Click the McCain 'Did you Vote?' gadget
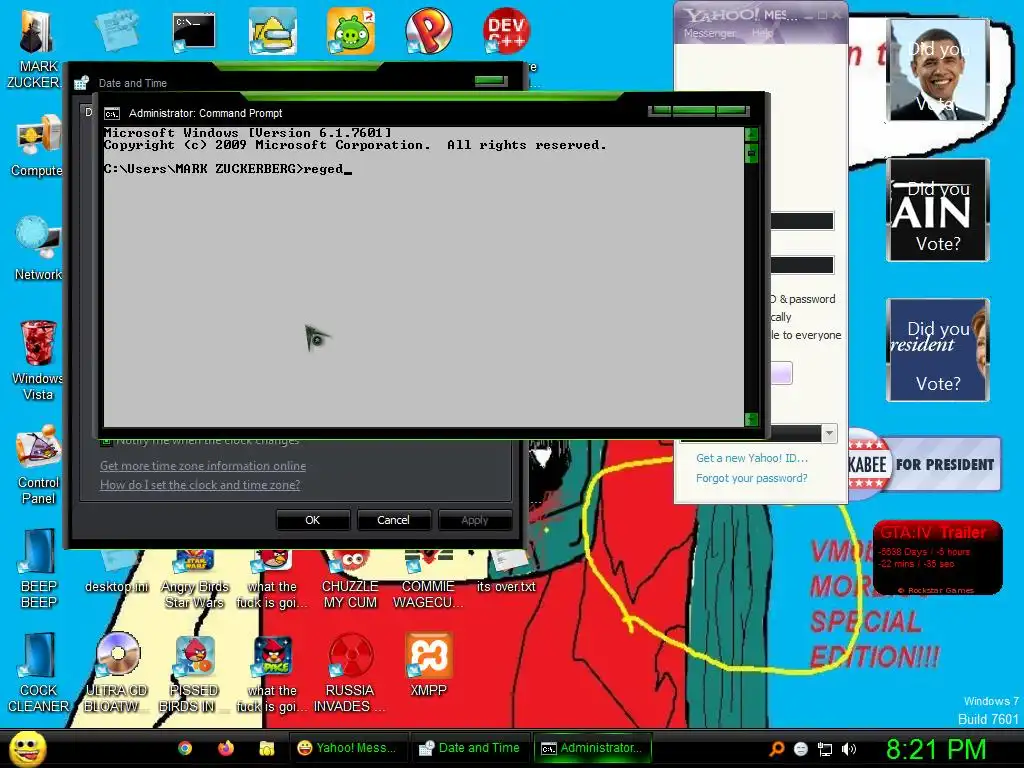 938,210
